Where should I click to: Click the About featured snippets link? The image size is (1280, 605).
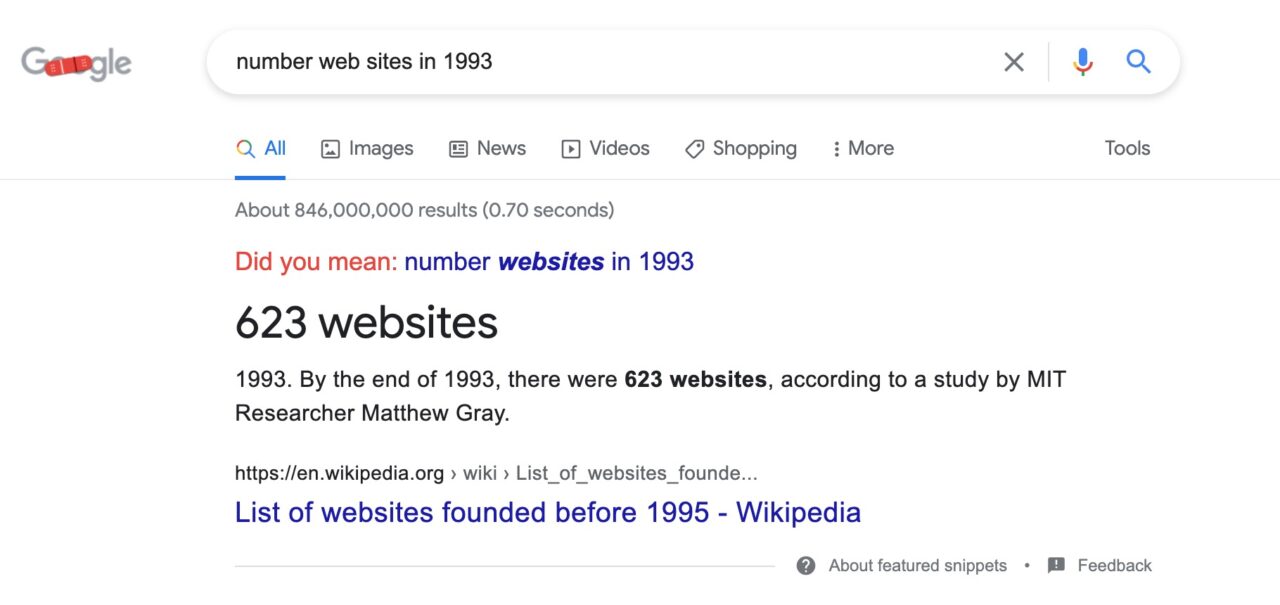click(x=917, y=566)
